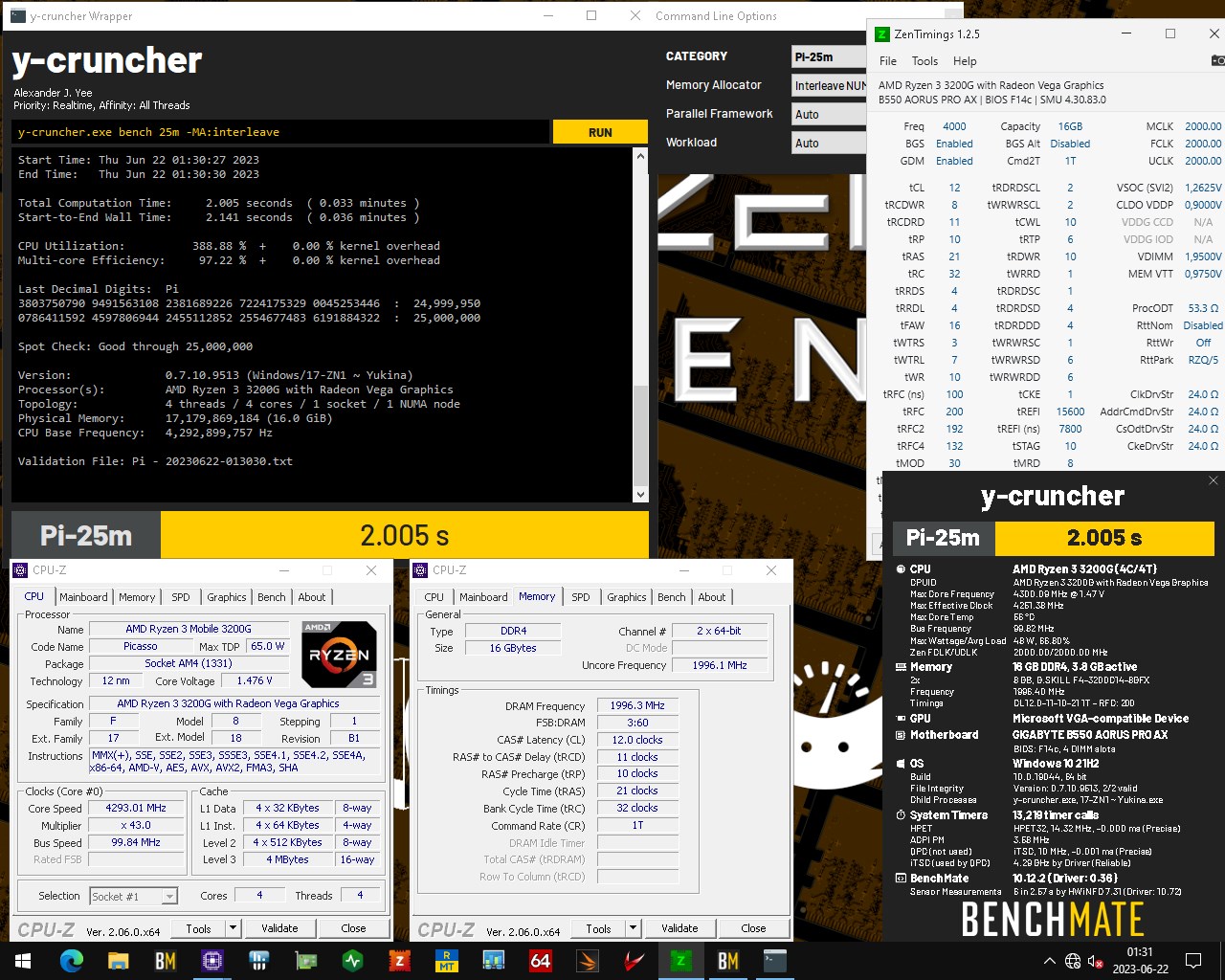Show hidden system tray icons
The height and width of the screenshot is (980, 1225).
(1049, 961)
